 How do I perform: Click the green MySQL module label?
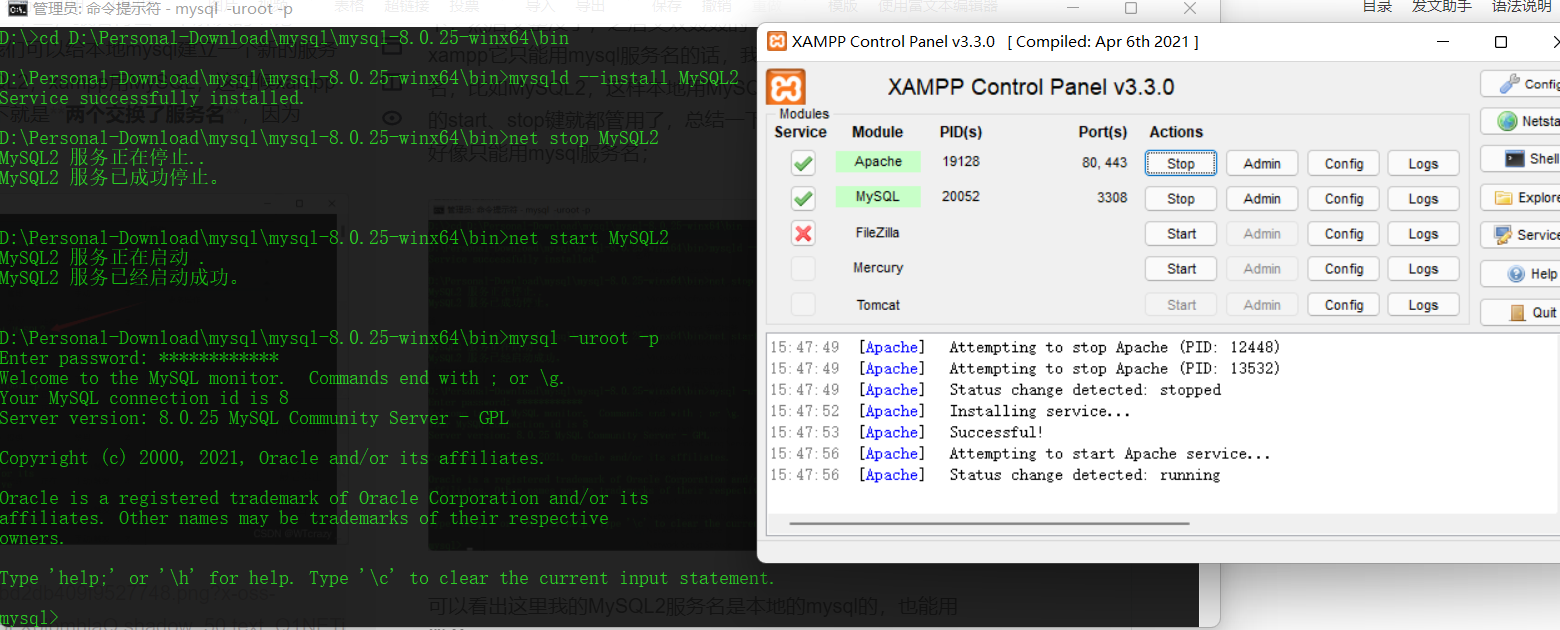click(x=878, y=197)
